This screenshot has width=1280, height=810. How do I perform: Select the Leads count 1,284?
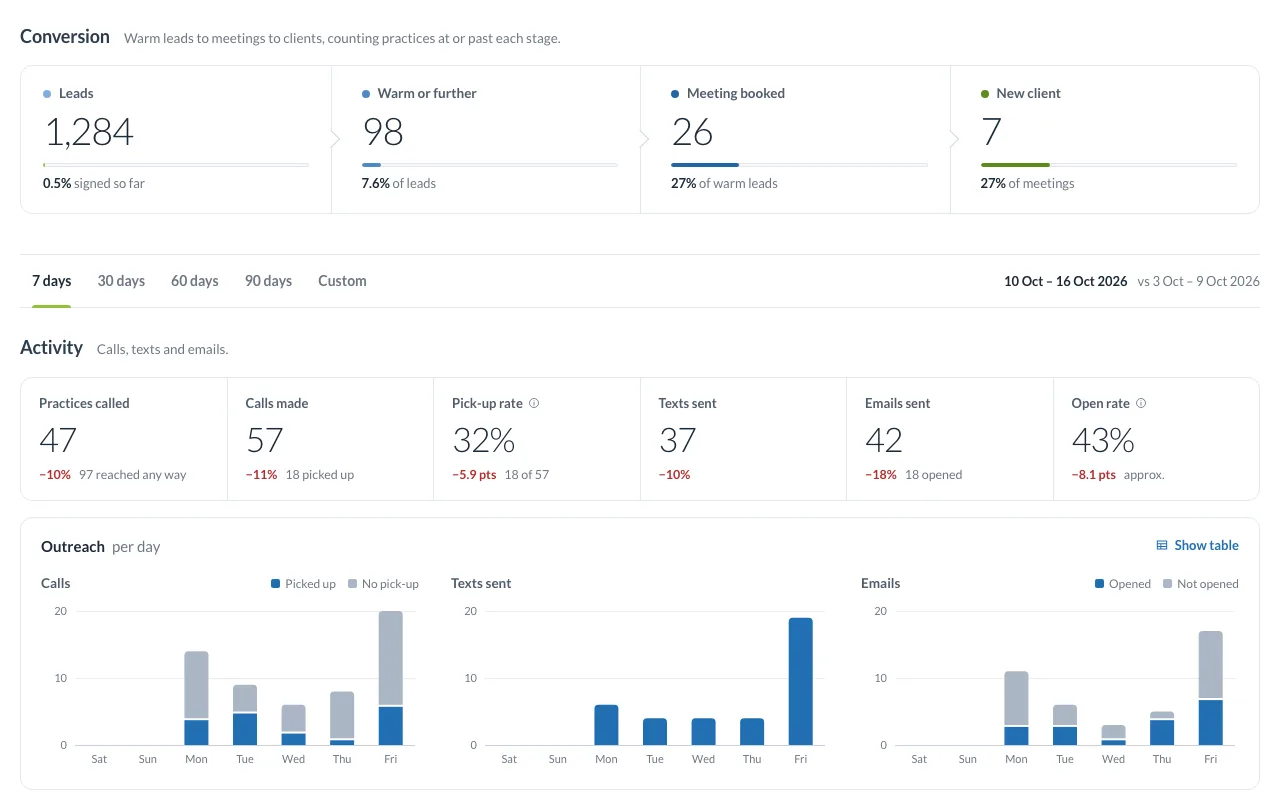[x=88, y=132]
